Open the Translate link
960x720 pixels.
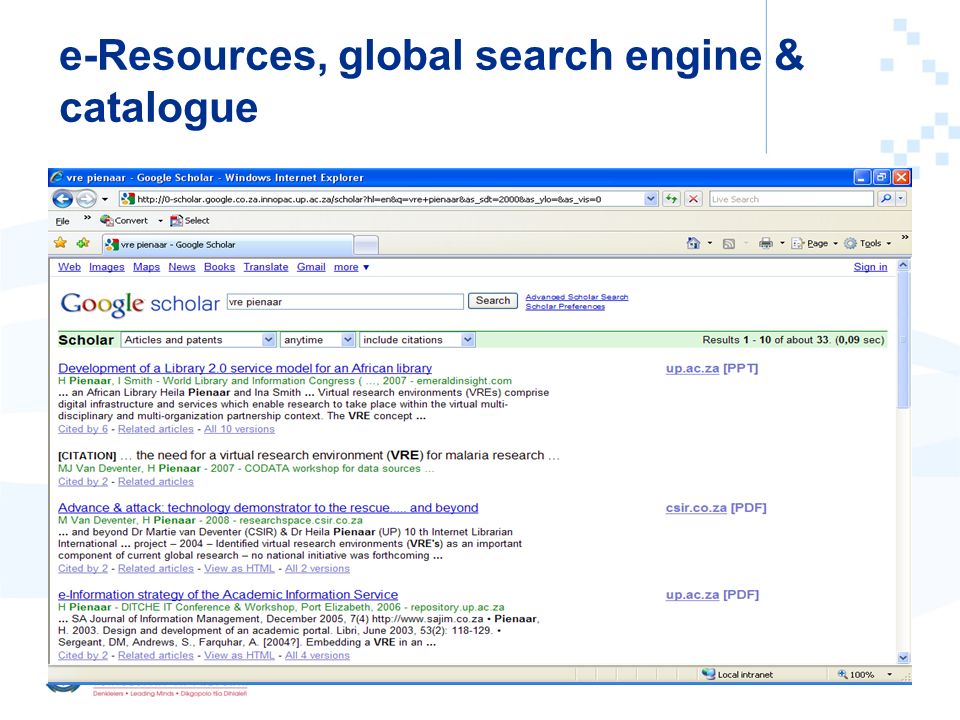[266, 267]
